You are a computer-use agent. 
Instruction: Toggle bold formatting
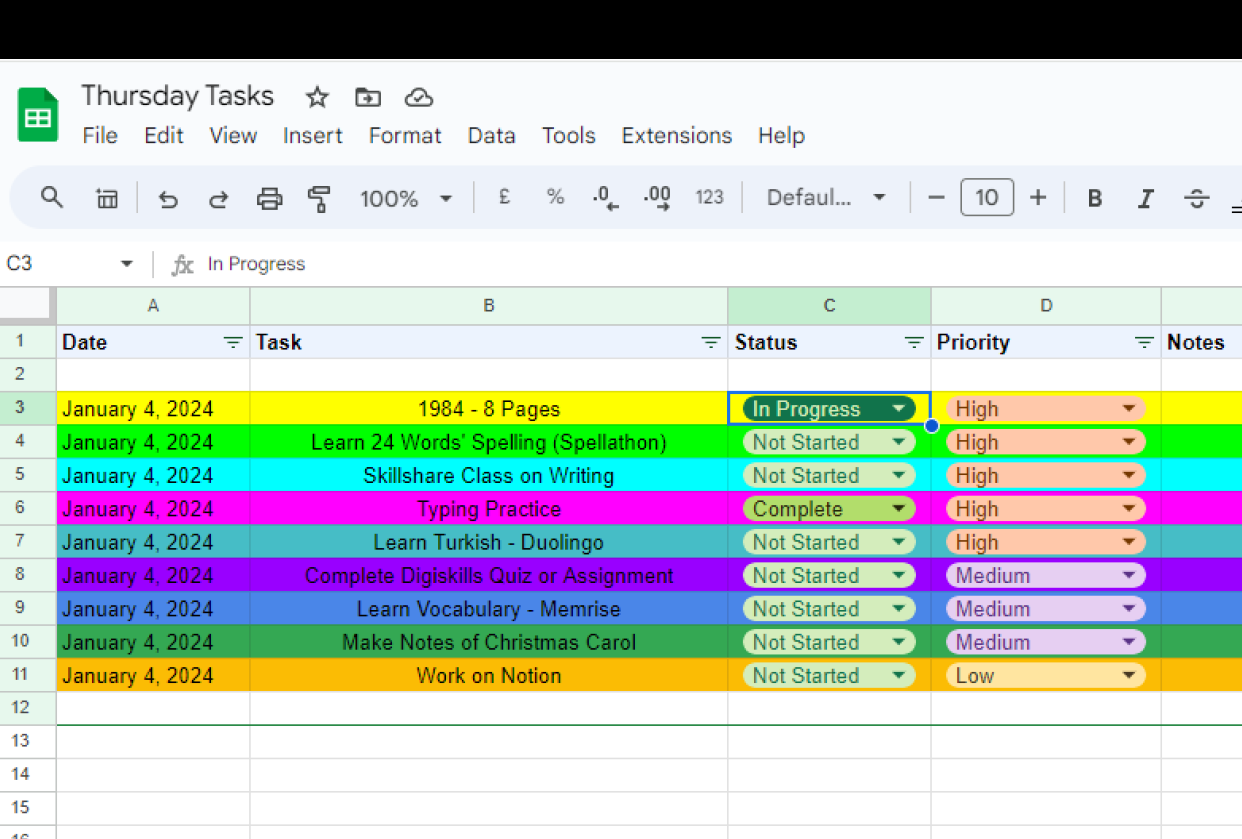pos(1095,198)
